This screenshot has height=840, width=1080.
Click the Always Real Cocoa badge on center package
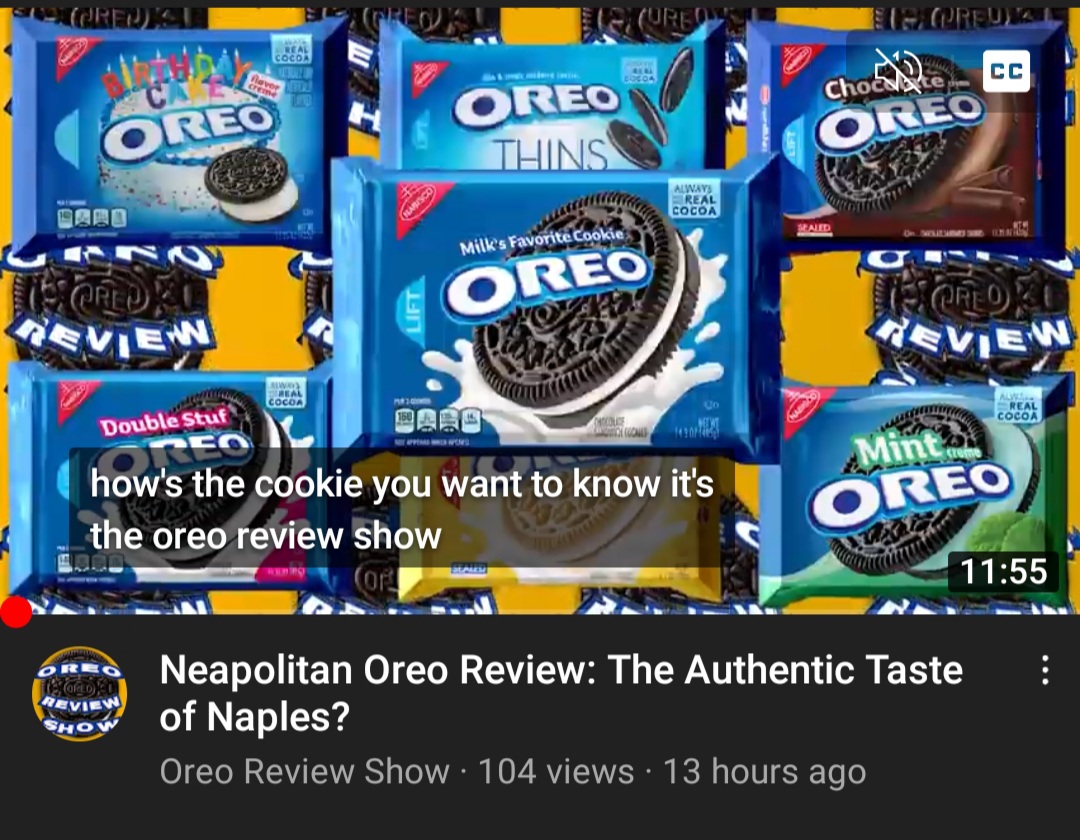pos(694,200)
